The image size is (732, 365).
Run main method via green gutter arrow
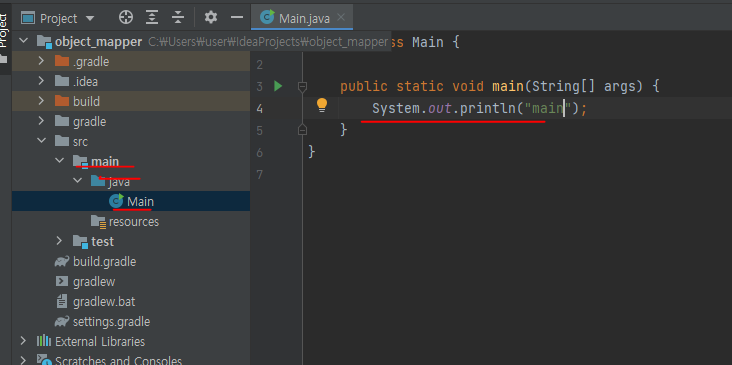[x=278, y=86]
